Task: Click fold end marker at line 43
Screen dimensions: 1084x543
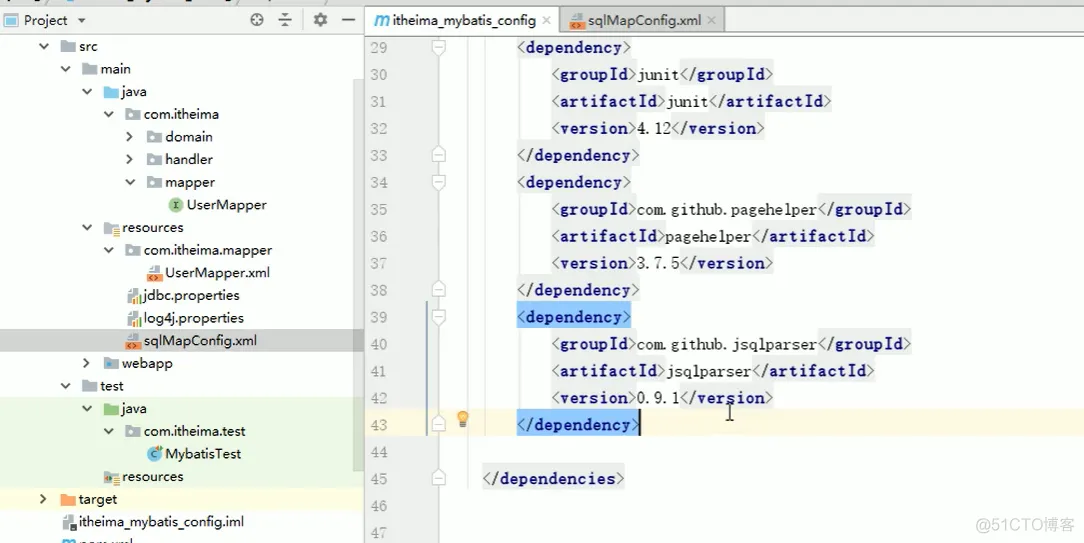Action: pos(438,425)
